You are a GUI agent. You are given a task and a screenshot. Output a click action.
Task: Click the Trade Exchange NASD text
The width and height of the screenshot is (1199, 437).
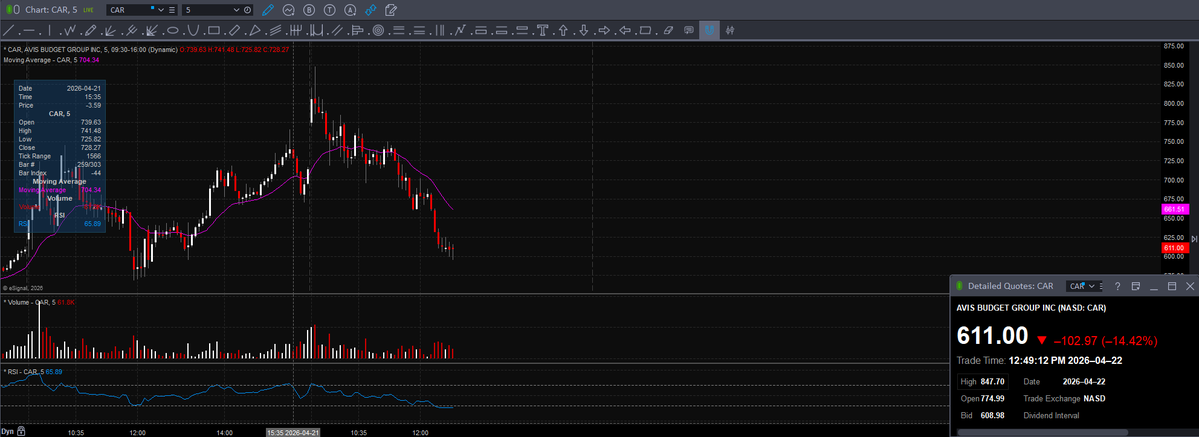1064,398
